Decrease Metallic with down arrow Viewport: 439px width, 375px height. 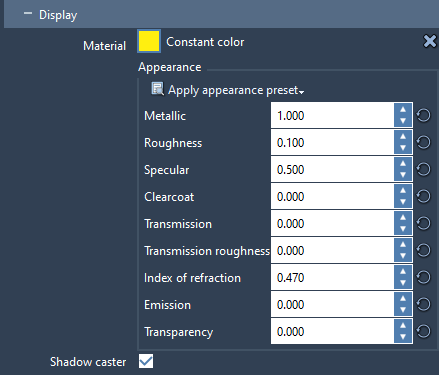click(x=403, y=121)
